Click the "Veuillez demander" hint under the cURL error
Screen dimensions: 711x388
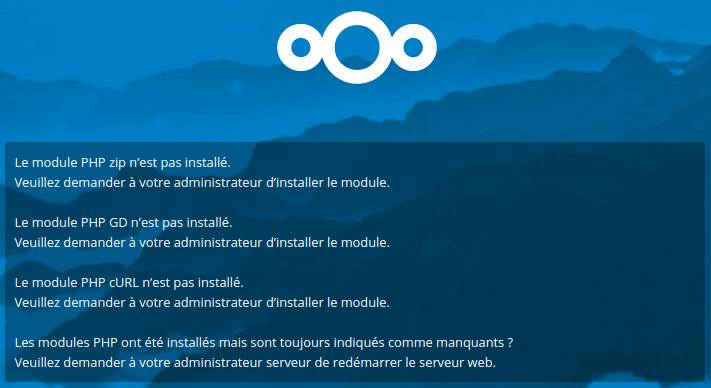[x=202, y=302]
